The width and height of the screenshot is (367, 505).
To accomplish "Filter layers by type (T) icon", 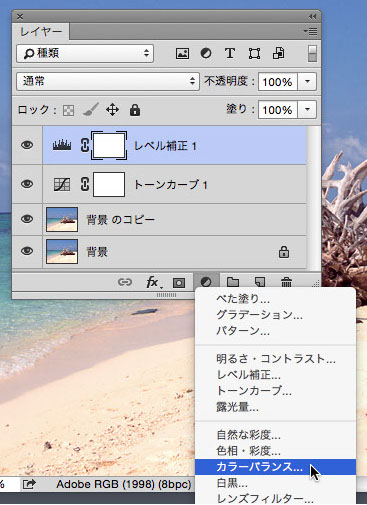I will click(x=230, y=53).
